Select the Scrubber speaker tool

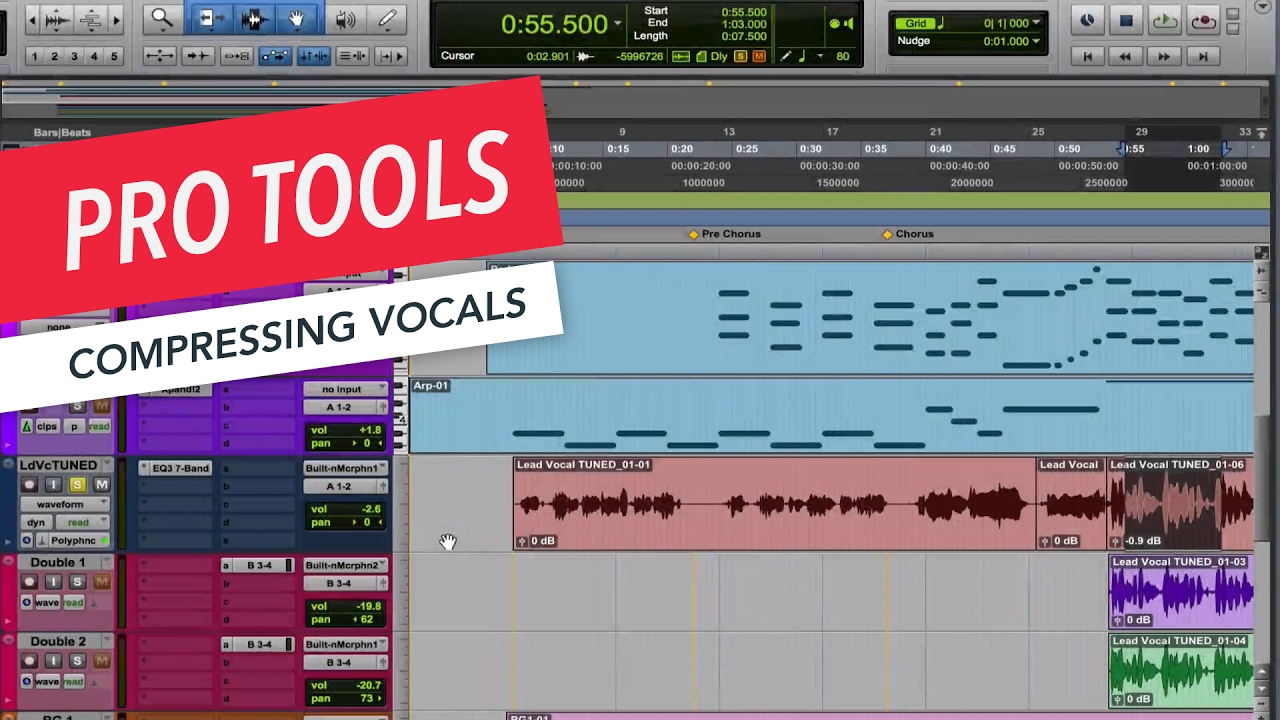(345, 19)
